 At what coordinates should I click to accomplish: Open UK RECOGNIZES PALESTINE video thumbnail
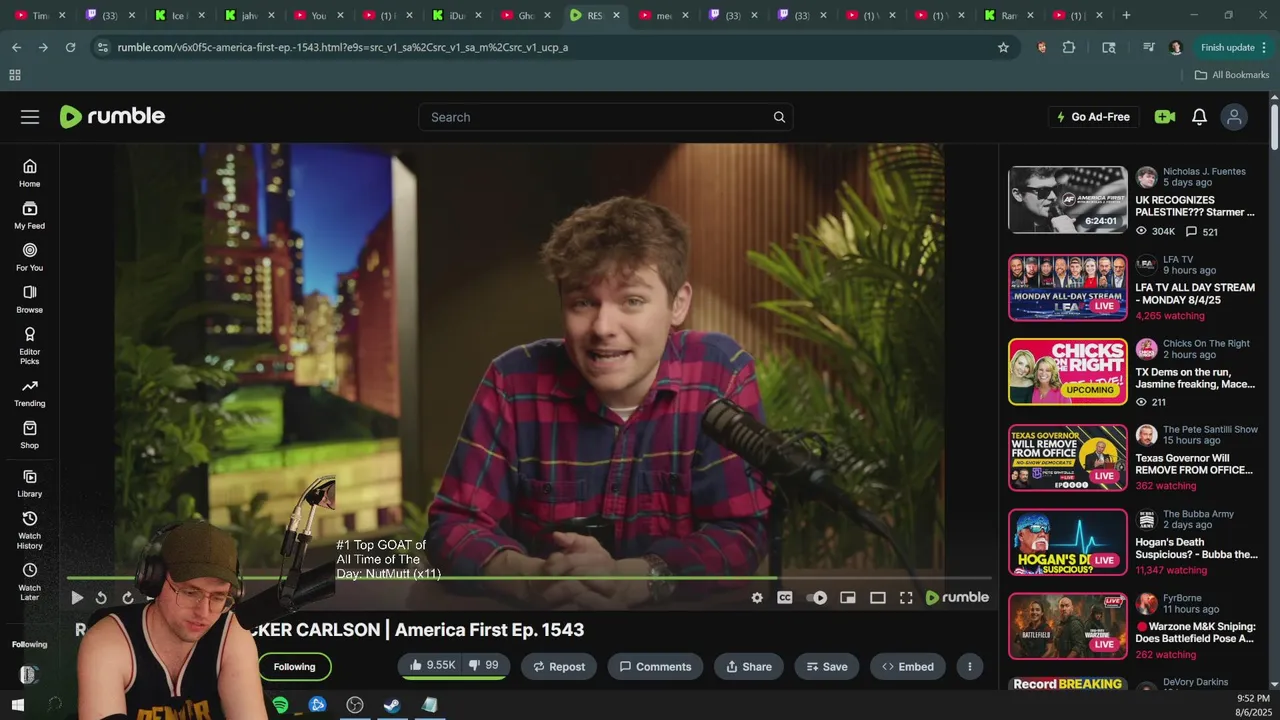(1067, 200)
